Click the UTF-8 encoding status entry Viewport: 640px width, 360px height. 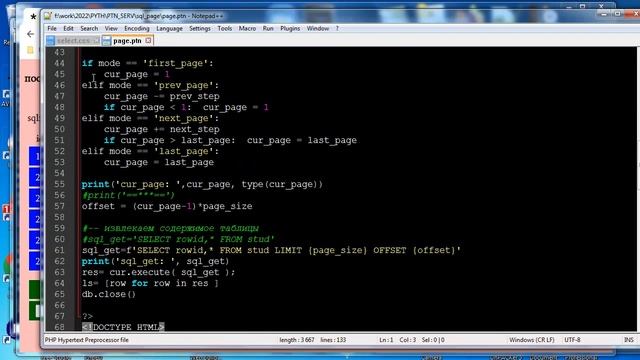[572, 340]
